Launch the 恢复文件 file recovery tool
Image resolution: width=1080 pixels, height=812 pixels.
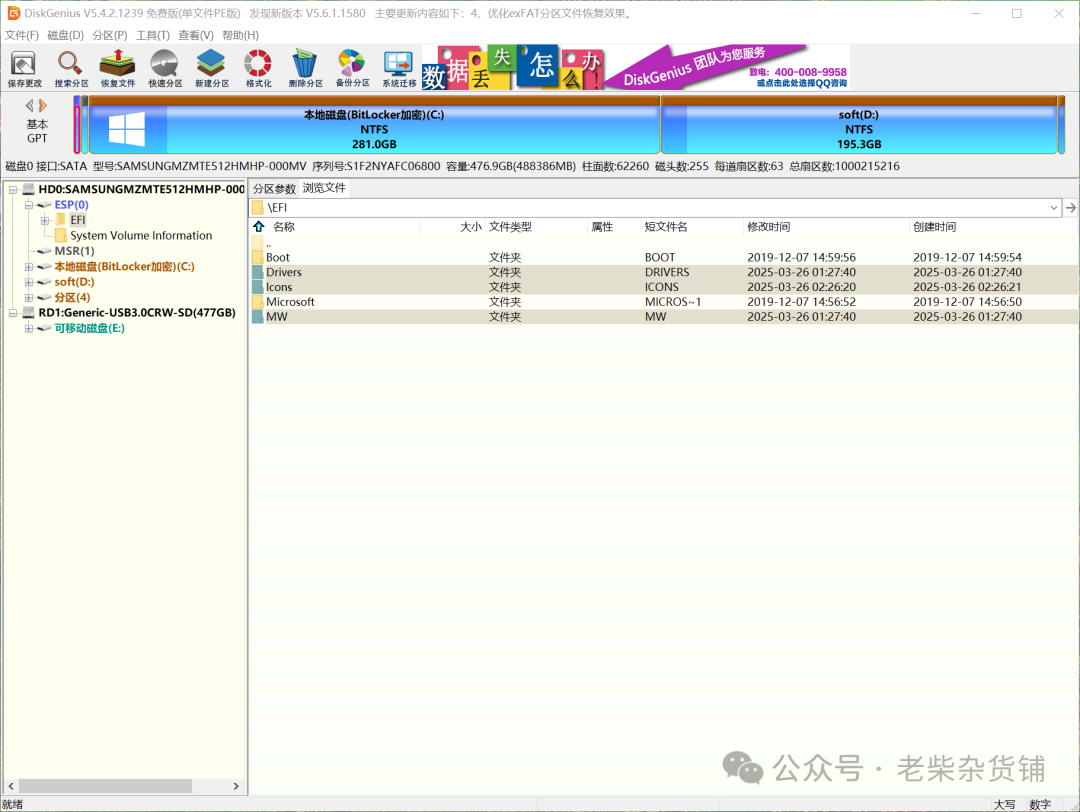118,68
